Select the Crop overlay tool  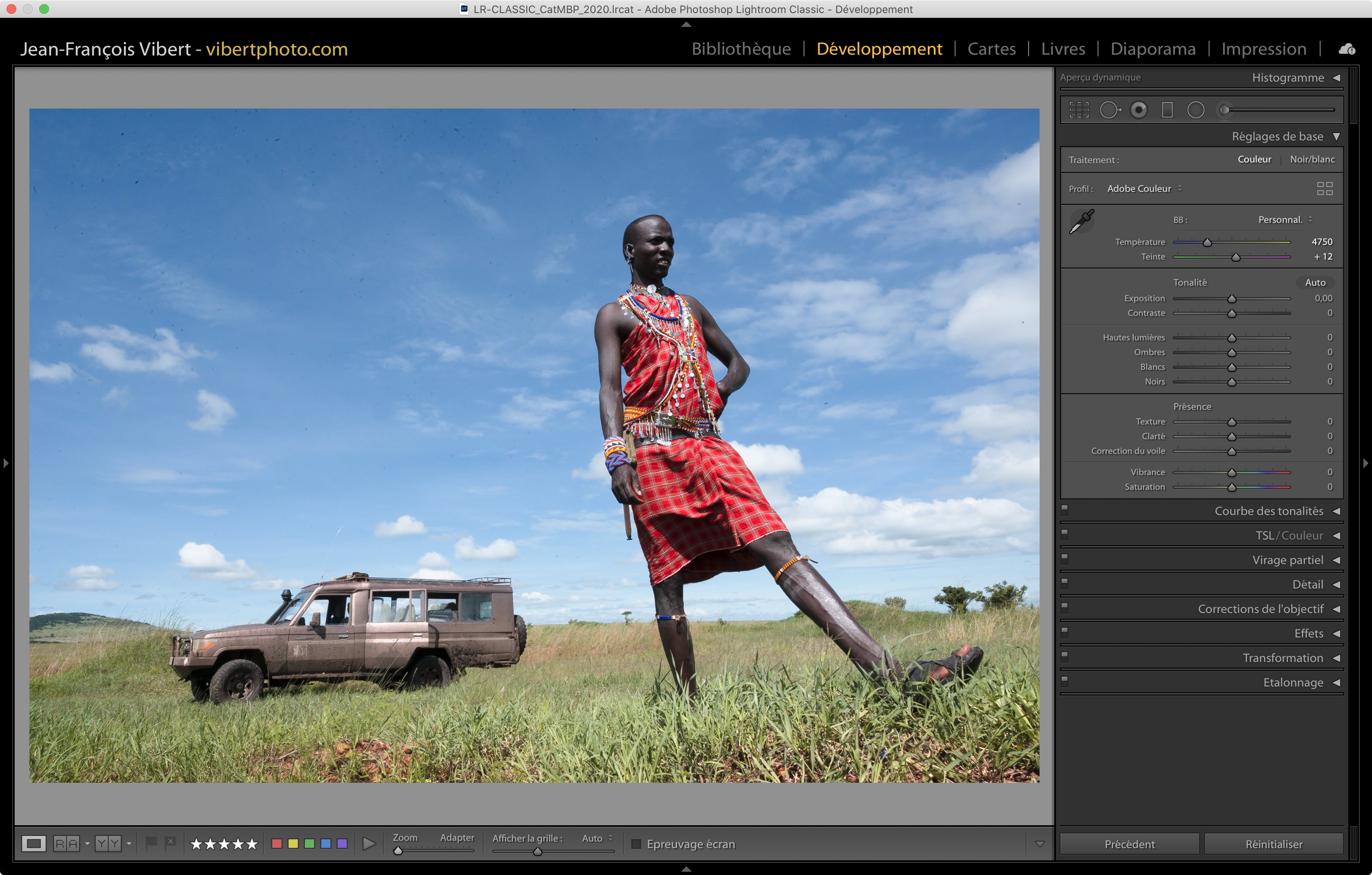pyautogui.click(x=1078, y=110)
